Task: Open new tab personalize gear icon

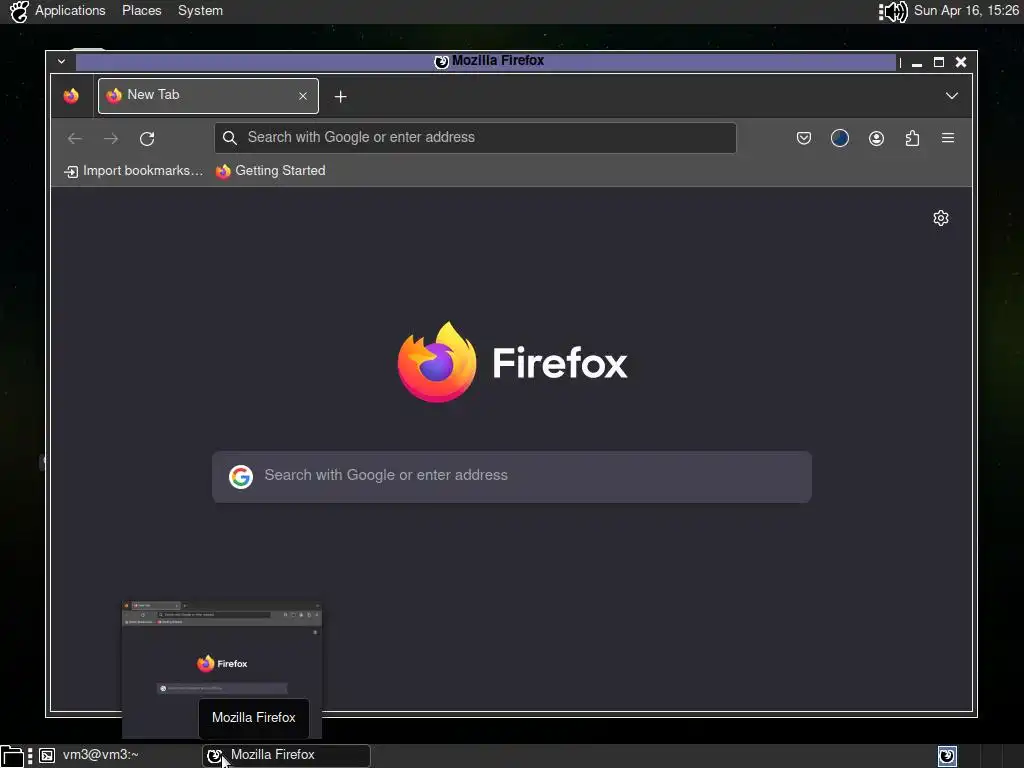Action: coord(940,218)
